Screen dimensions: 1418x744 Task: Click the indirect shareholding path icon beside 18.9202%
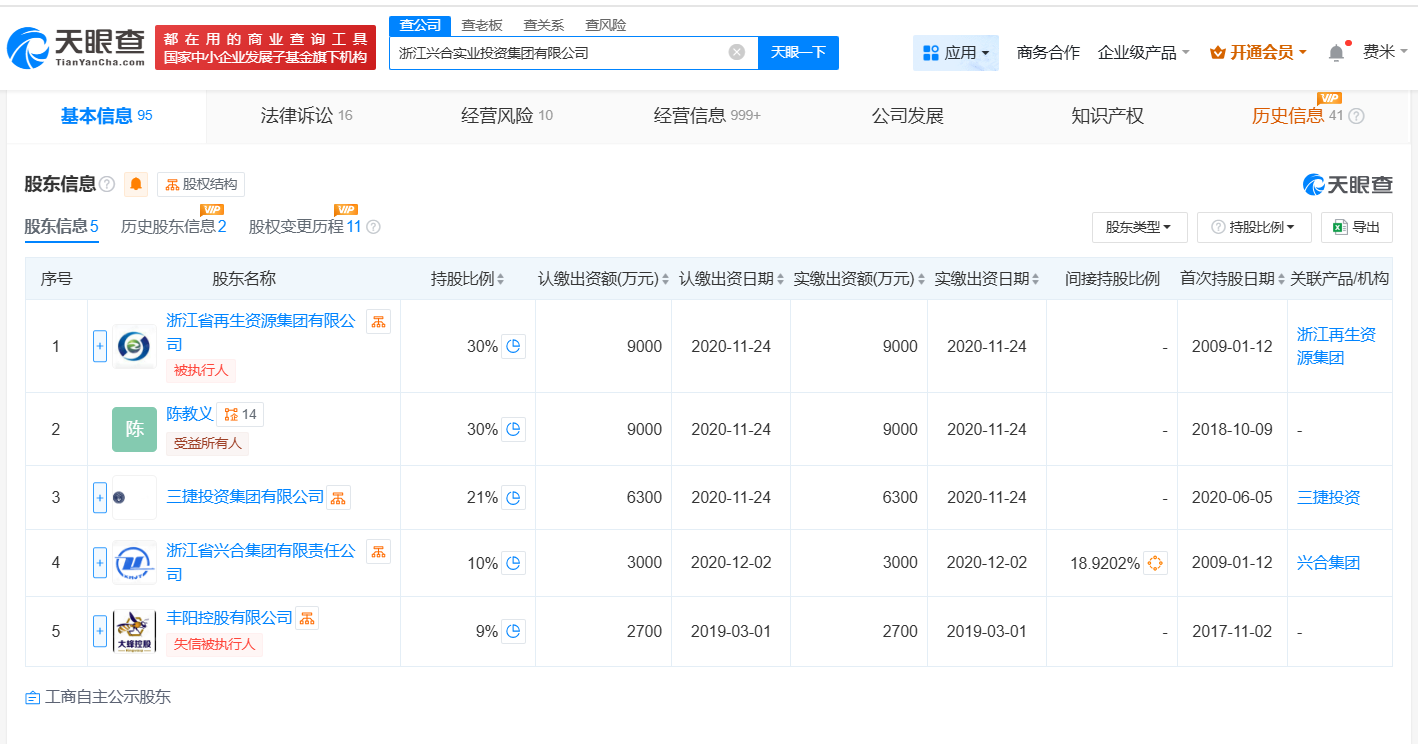point(1155,563)
